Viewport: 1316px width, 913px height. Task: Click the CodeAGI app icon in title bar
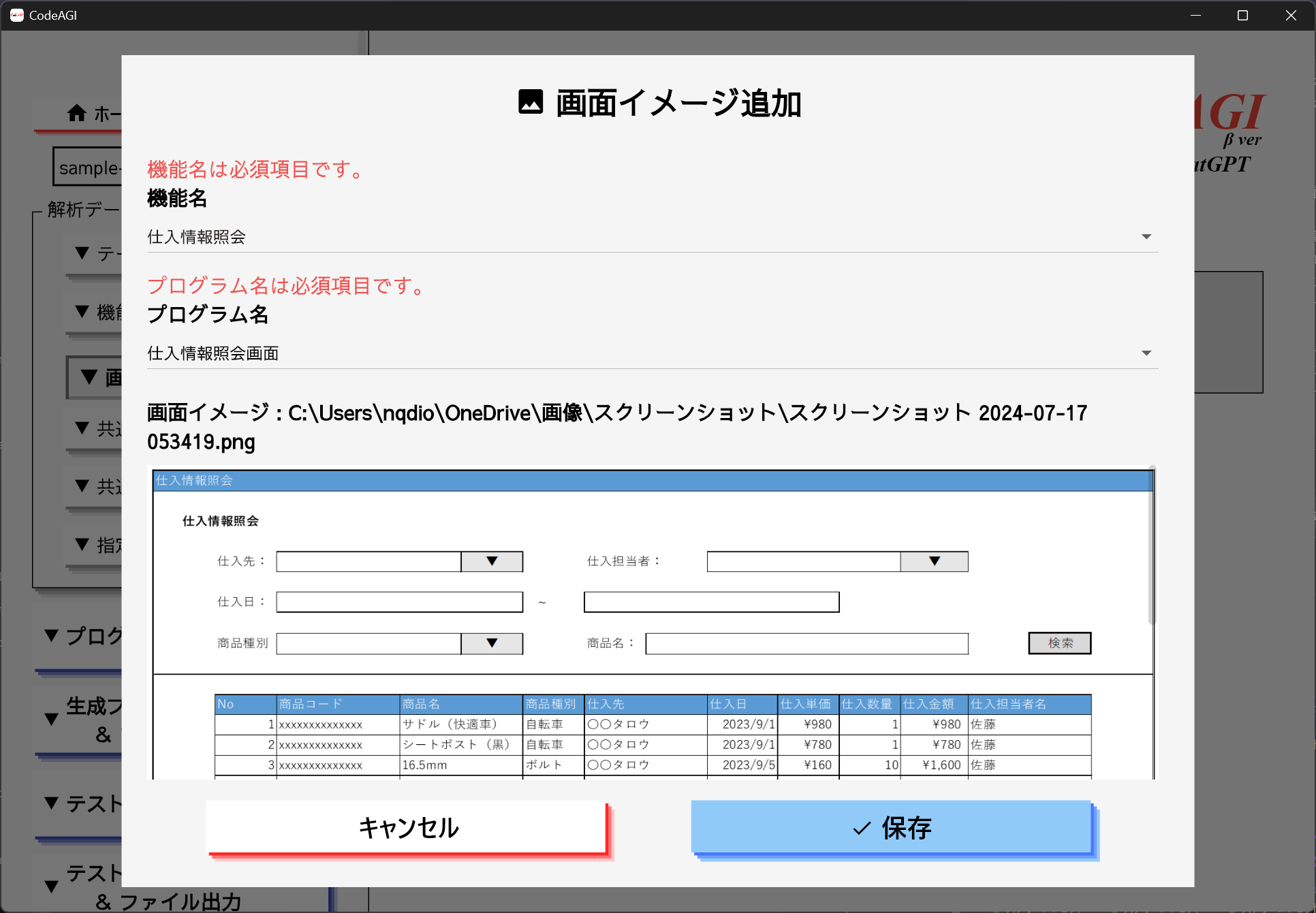[x=17, y=15]
